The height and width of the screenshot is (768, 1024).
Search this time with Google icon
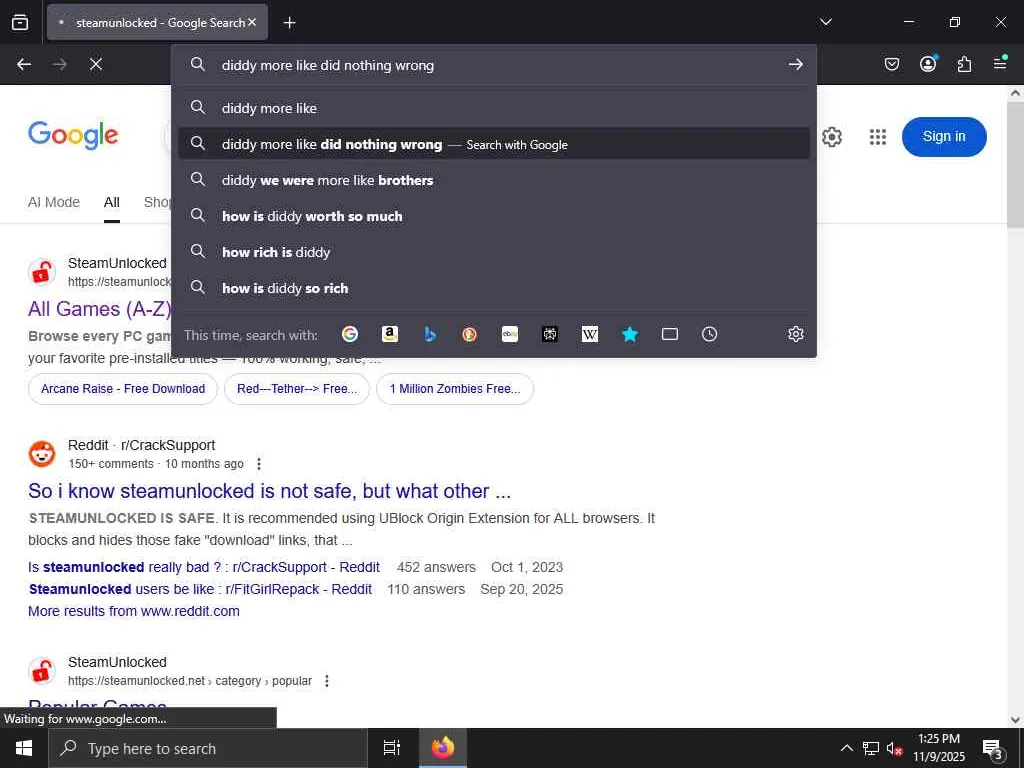coord(350,334)
